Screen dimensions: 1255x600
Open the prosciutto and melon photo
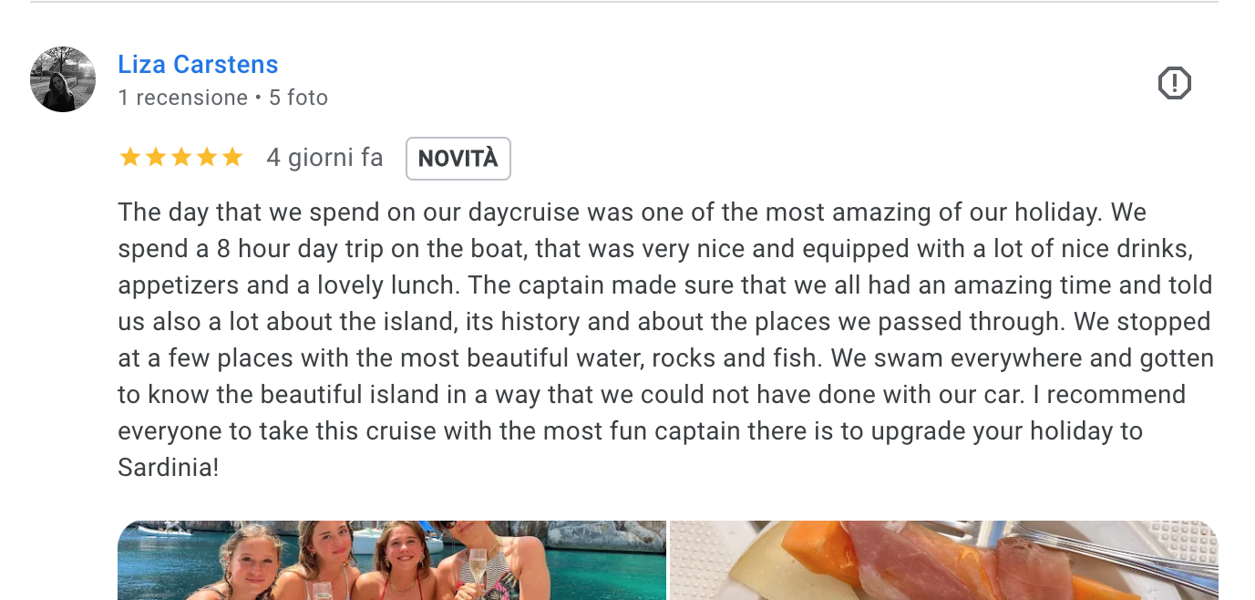943,560
